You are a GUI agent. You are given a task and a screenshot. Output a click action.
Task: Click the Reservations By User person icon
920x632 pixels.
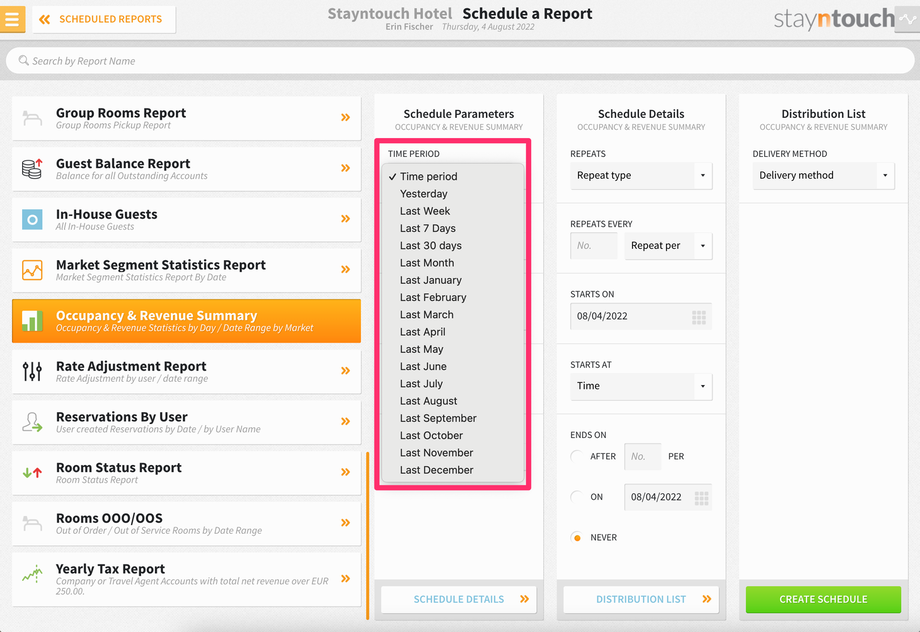32,422
